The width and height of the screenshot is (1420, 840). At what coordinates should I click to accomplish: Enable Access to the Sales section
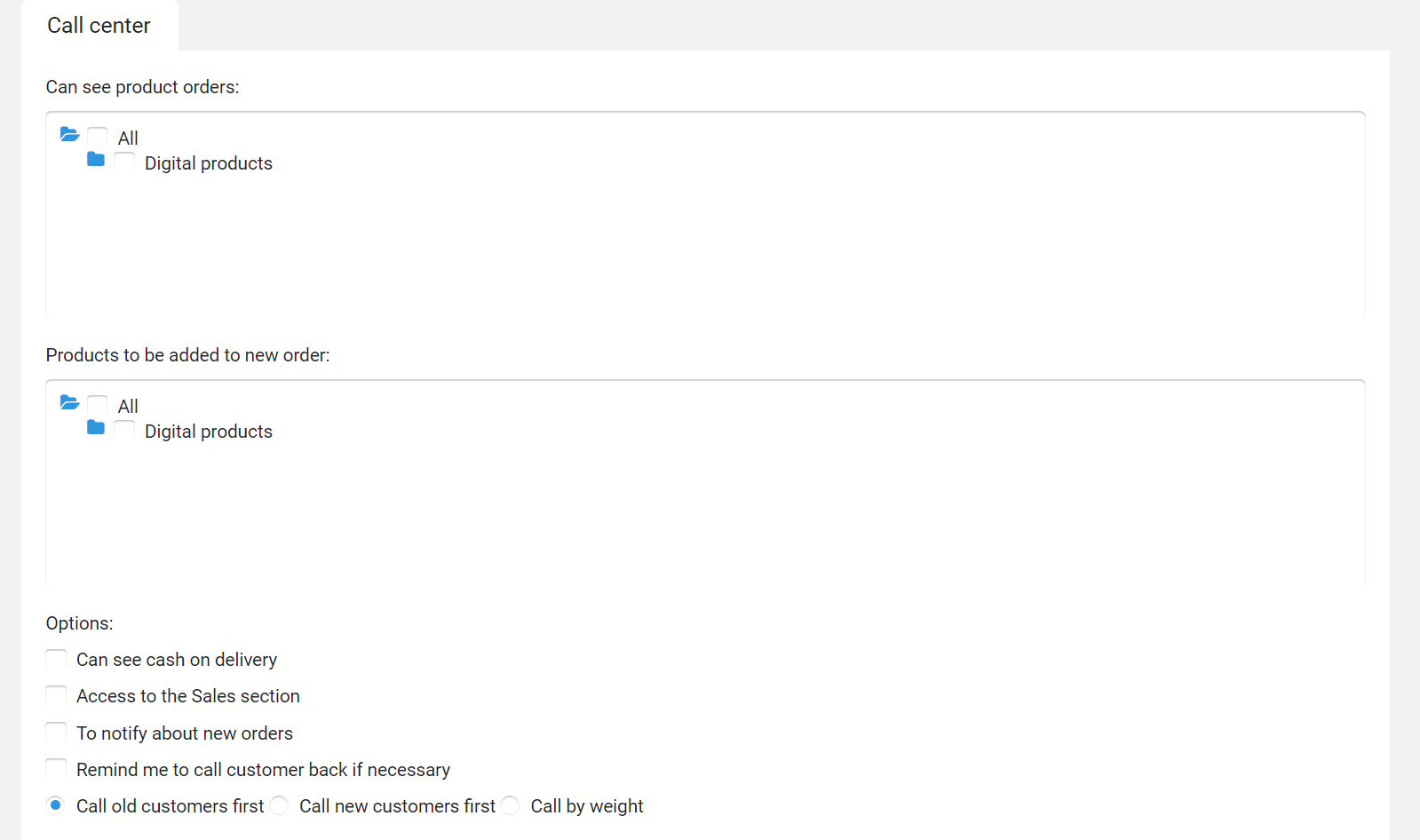[x=56, y=695]
